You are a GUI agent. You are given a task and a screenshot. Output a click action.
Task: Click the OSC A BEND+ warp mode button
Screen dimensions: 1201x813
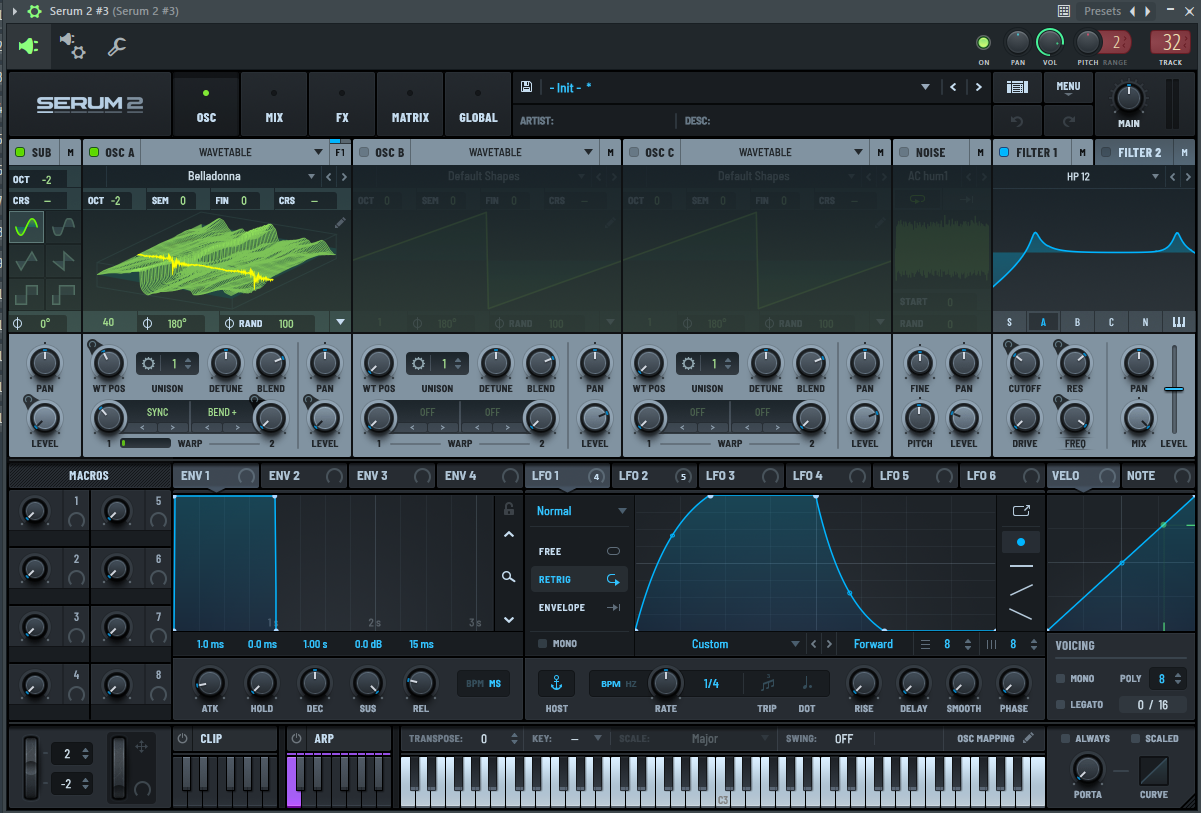[x=222, y=411]
